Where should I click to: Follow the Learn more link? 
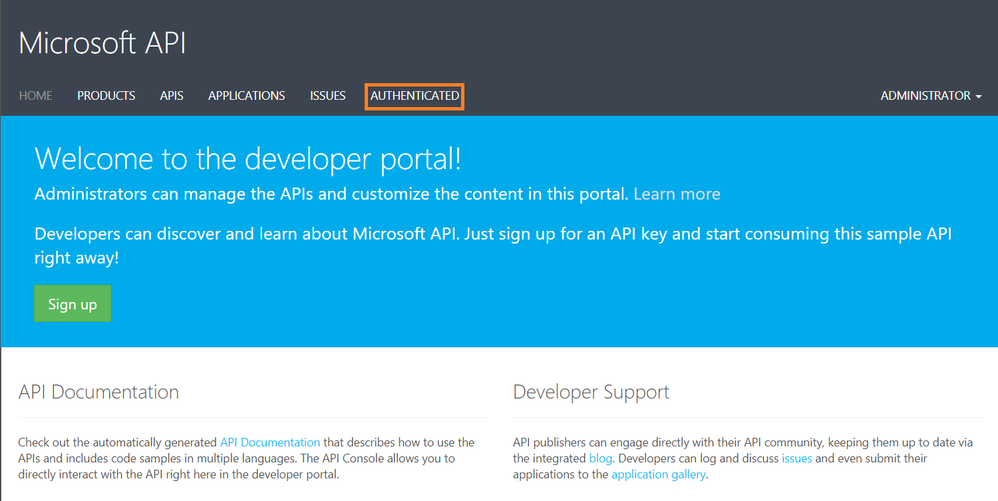677,194
